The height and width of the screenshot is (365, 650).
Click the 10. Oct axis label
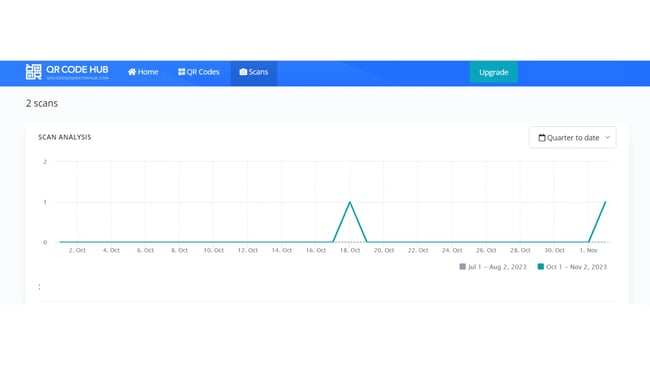coord(213,250)
